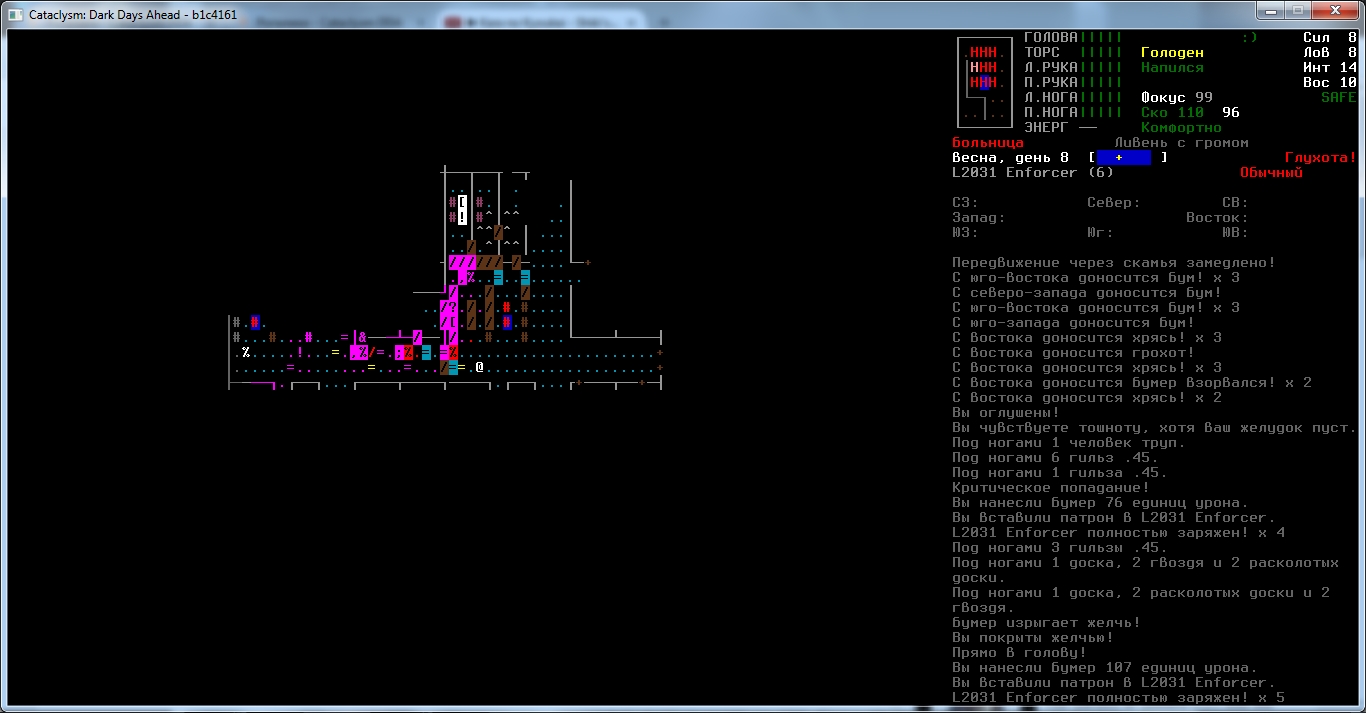Click the magenta ! item in the corridor
1366x713 pixels.
point(300,352)
